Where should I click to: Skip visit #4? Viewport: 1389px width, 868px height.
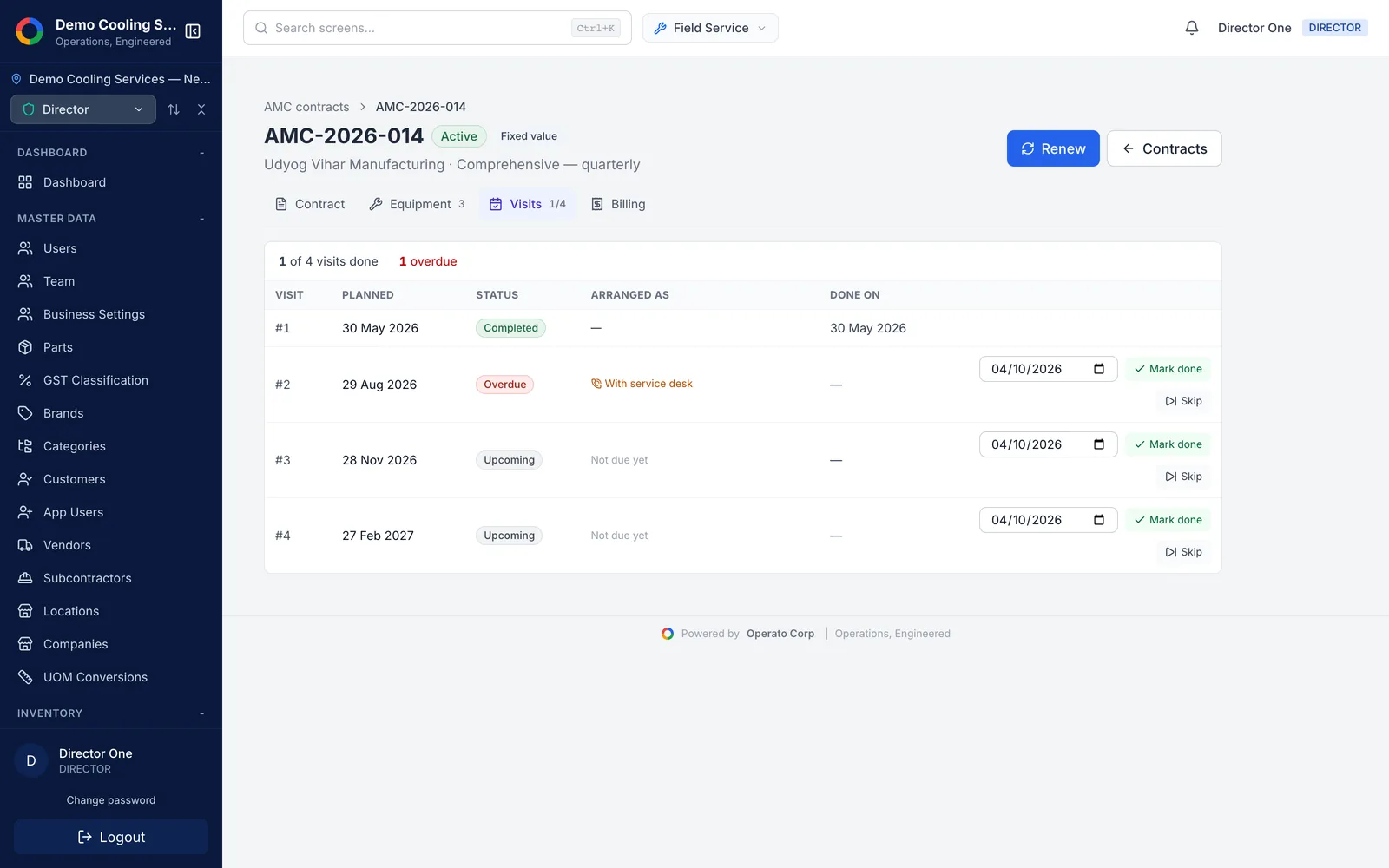coord(1183,552)
